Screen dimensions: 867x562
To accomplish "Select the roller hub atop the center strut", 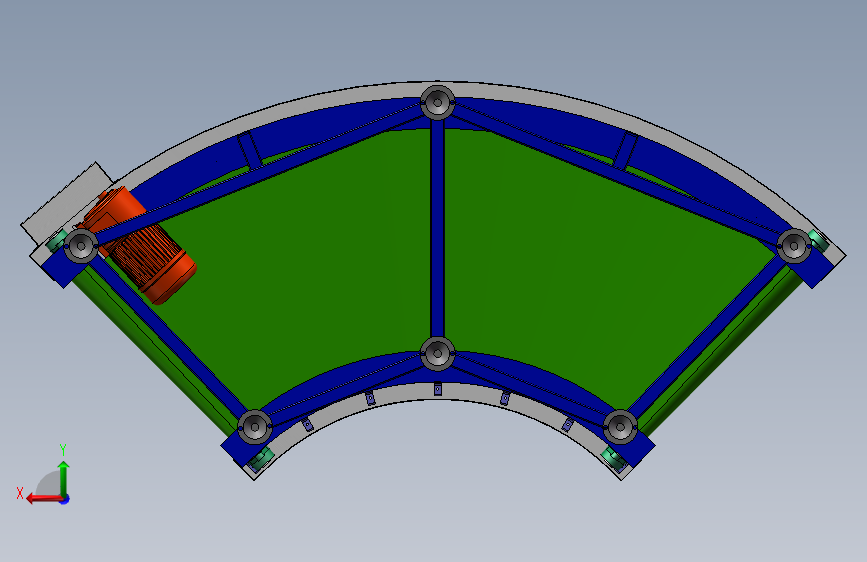I will tap(437, 102).
